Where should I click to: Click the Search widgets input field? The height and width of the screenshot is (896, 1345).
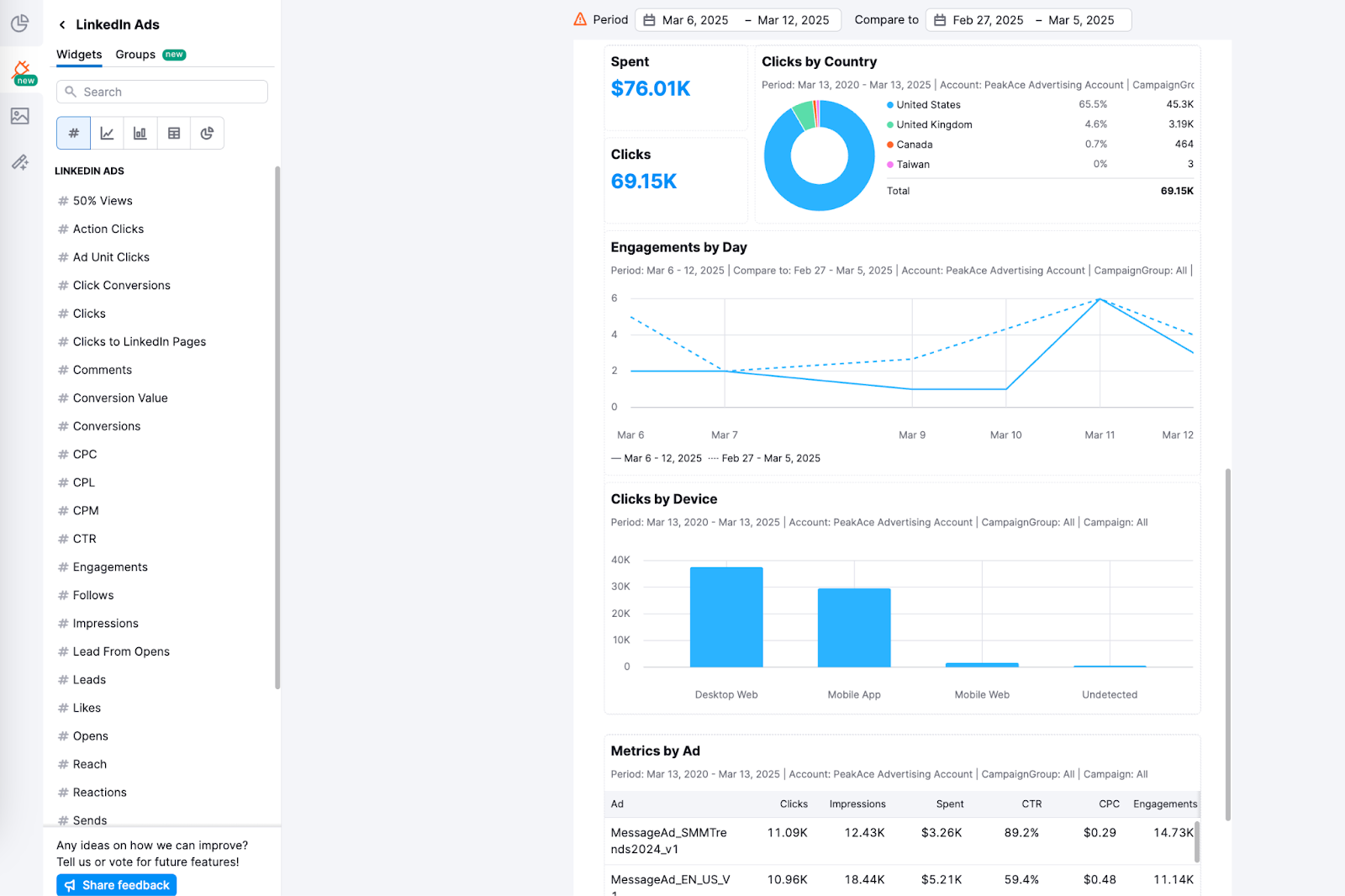coord(161,91)
